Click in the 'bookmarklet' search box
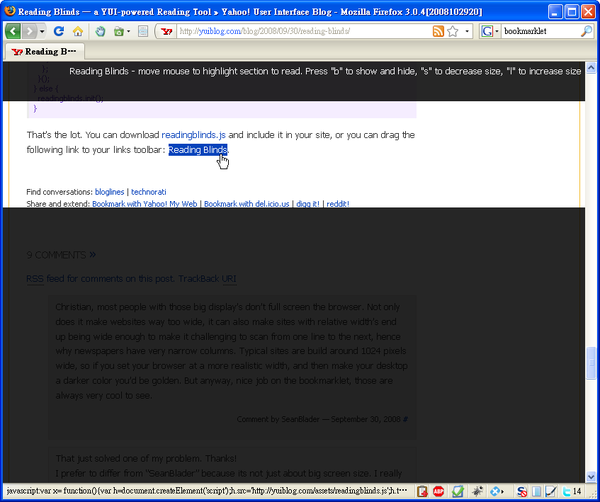The height and width of the screenshot is (502, 600). tap(540, 31)
